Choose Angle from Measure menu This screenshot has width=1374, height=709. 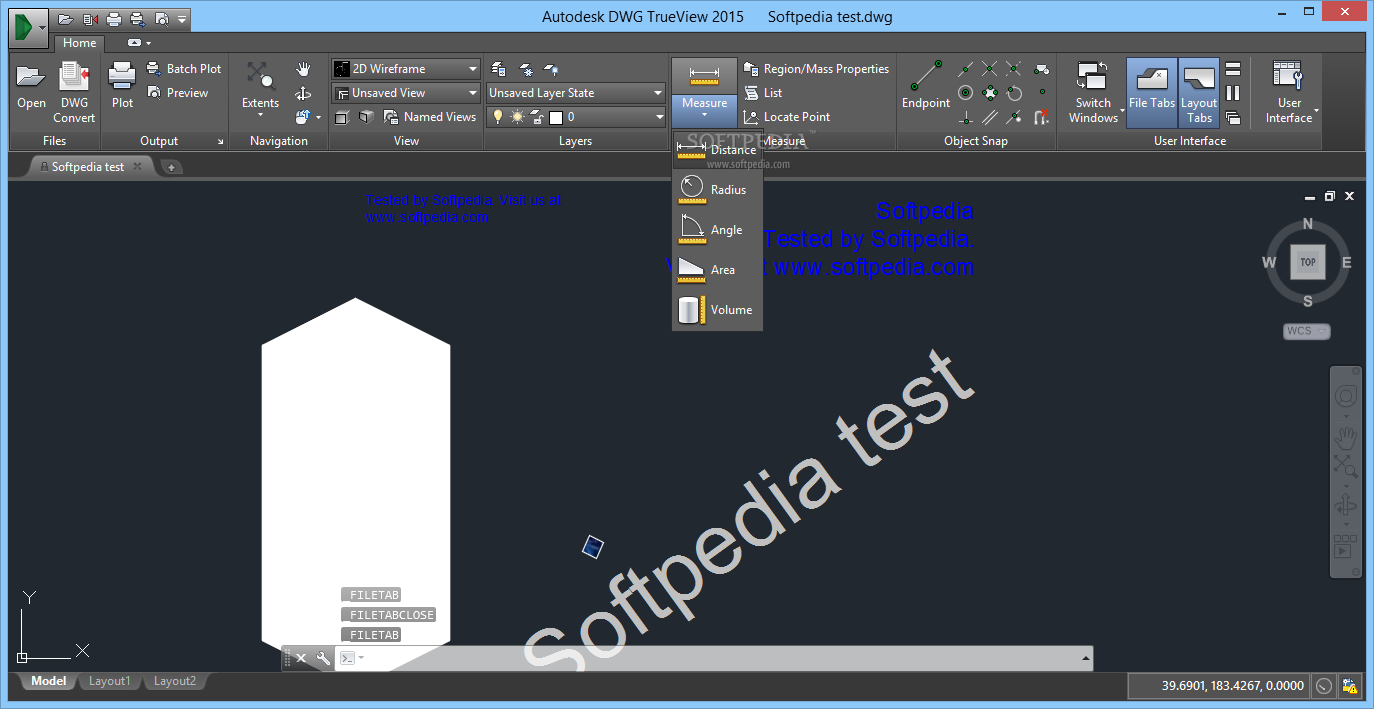[x=718, y=230]
